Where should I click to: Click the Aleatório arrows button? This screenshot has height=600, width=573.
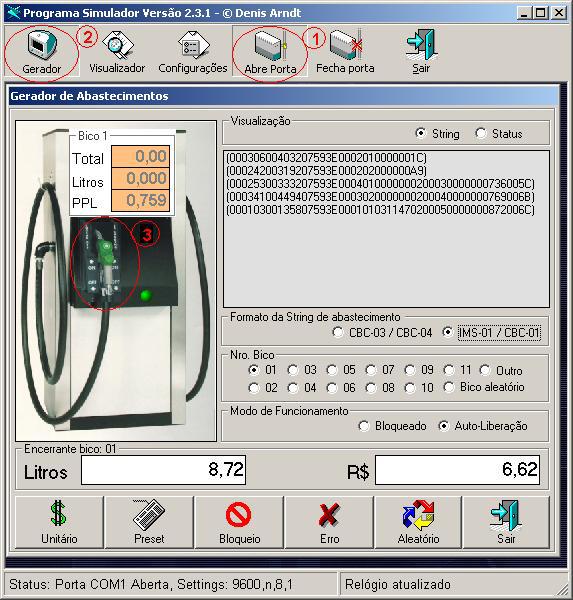(x=418, y=522)
